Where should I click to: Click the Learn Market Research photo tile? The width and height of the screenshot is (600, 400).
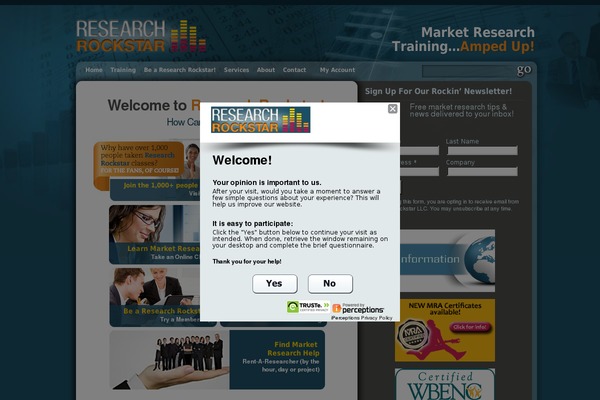pos(154,234)
